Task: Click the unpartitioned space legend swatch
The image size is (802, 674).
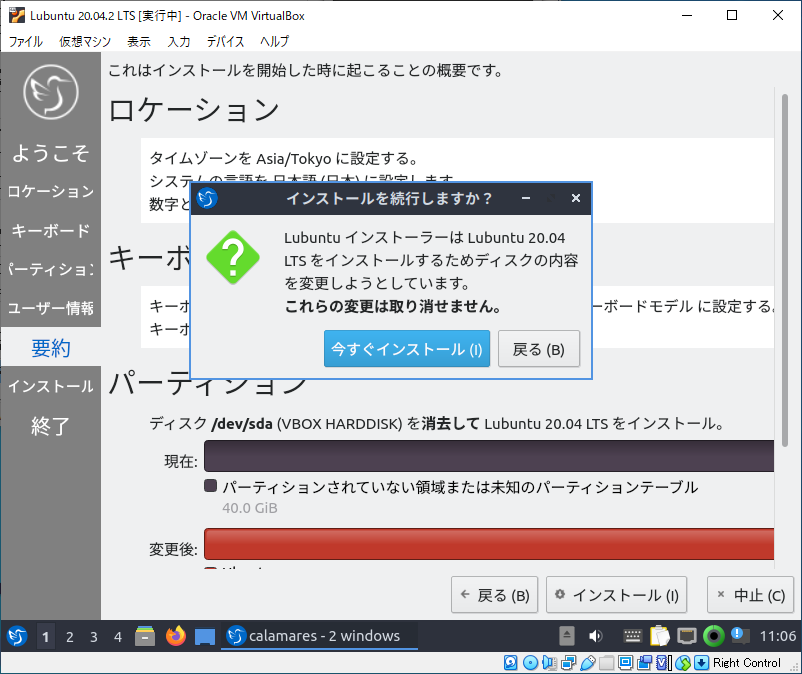Action: [210, 486]
